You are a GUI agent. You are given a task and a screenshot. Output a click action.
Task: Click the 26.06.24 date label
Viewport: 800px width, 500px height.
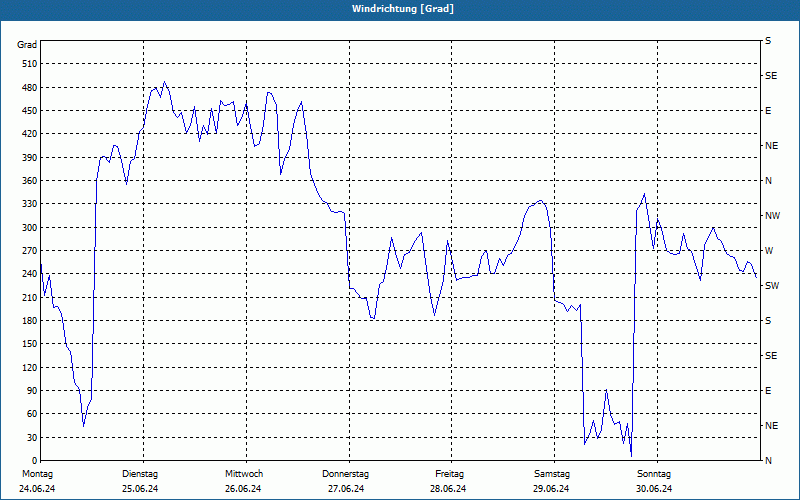[x=243, y=489]
